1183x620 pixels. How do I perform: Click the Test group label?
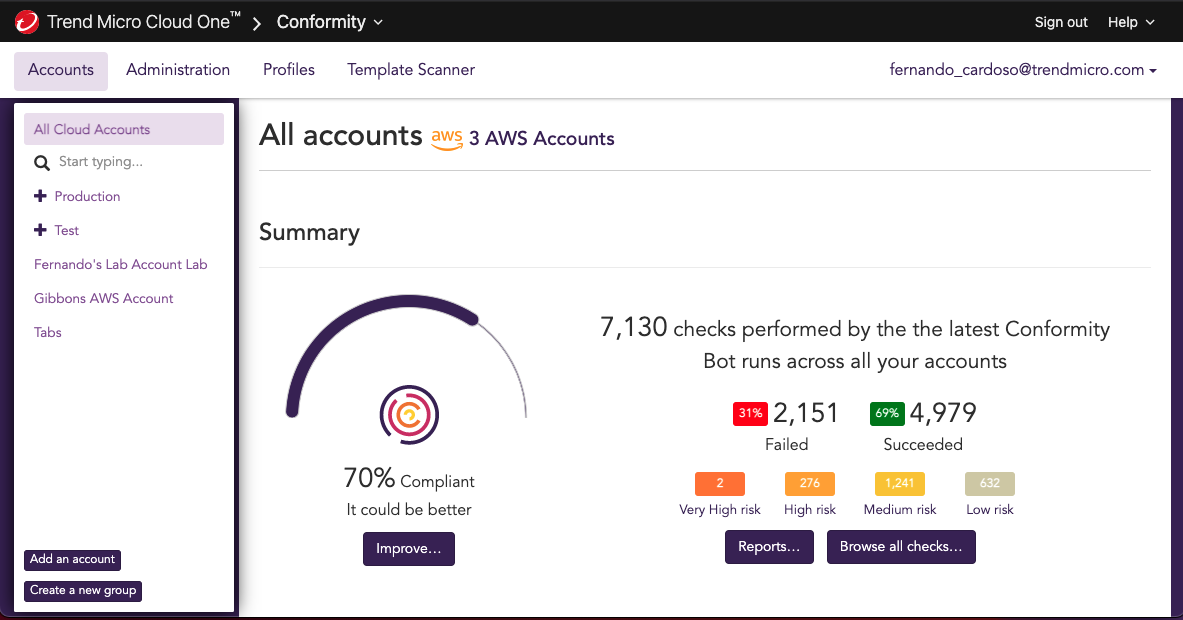(x=66, y=230)
